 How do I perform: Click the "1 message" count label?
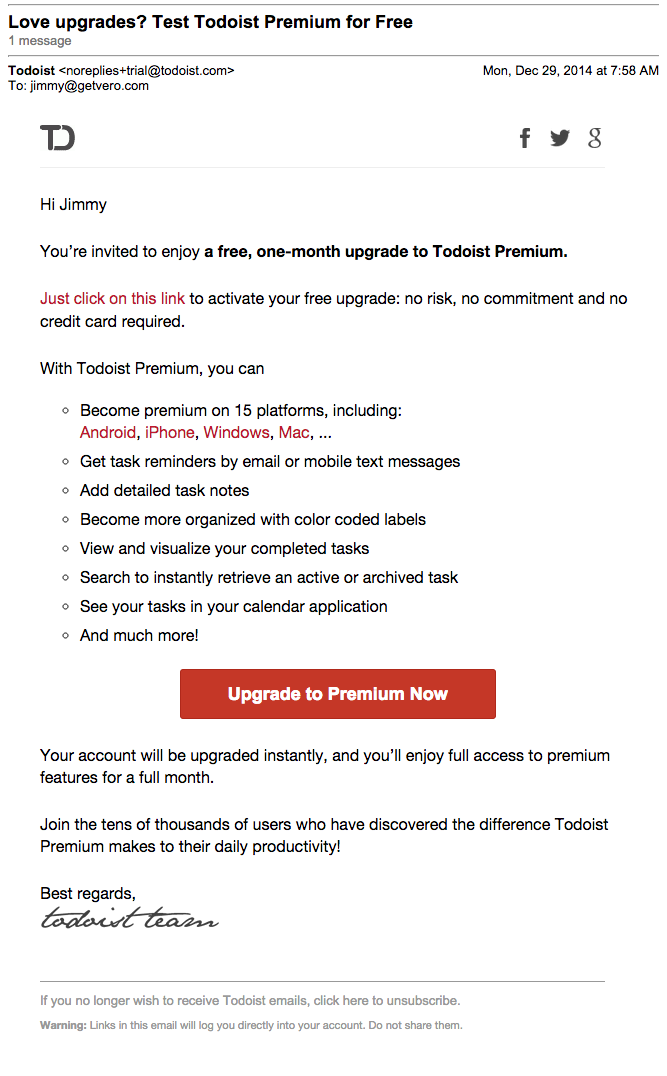point(40,41)
